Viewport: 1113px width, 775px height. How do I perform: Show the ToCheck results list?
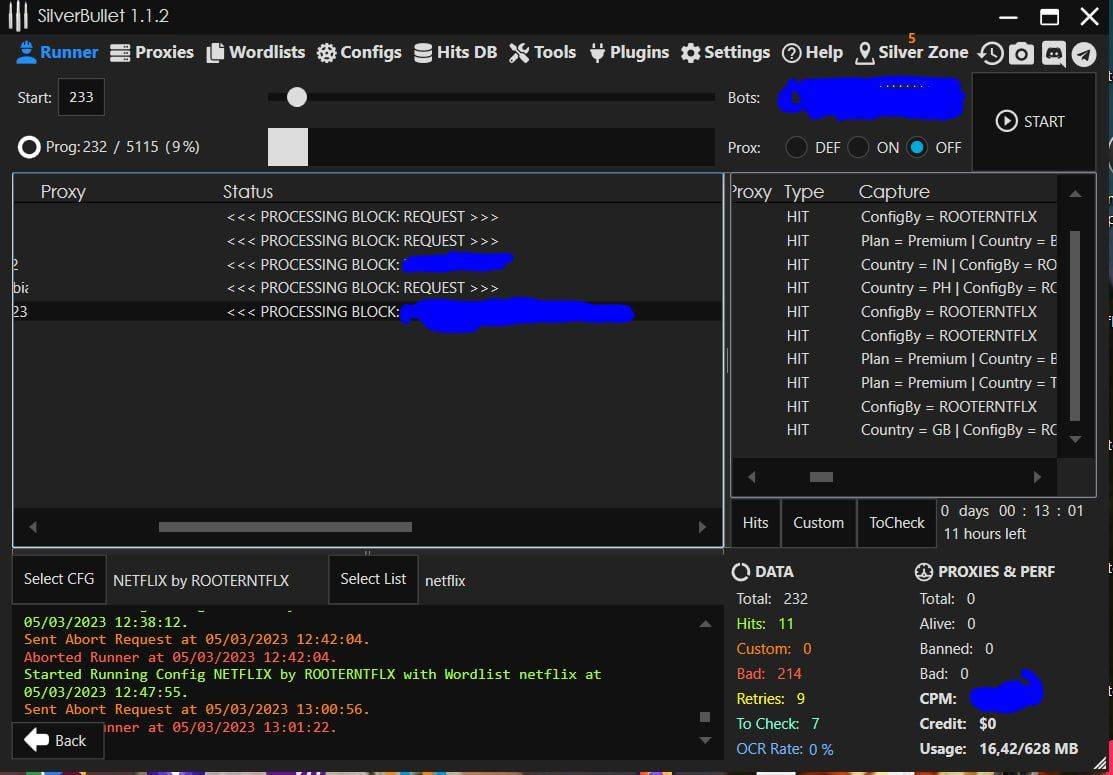point(897,523)
